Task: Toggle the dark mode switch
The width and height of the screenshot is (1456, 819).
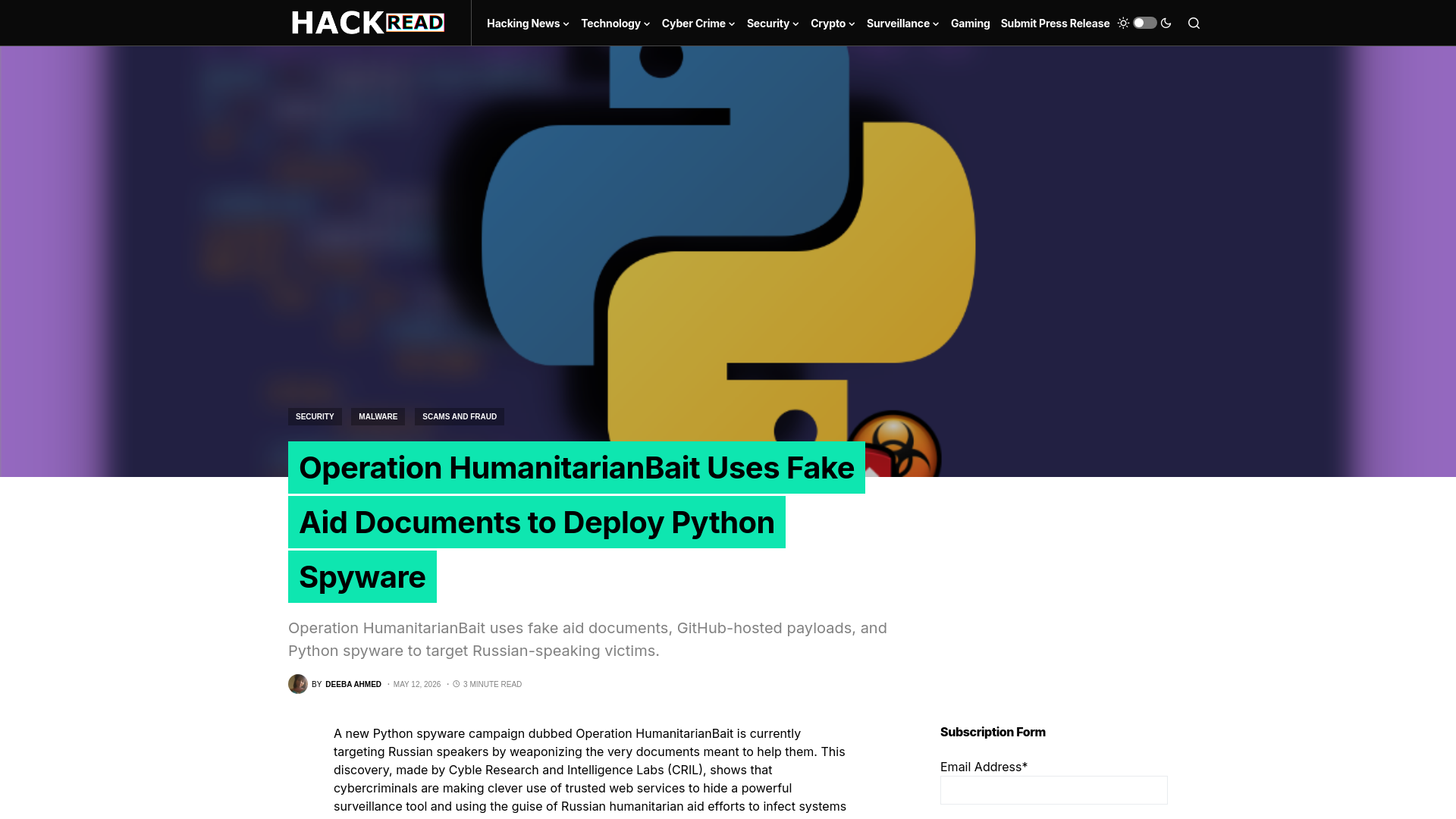Action: [x=1145, y=23]
